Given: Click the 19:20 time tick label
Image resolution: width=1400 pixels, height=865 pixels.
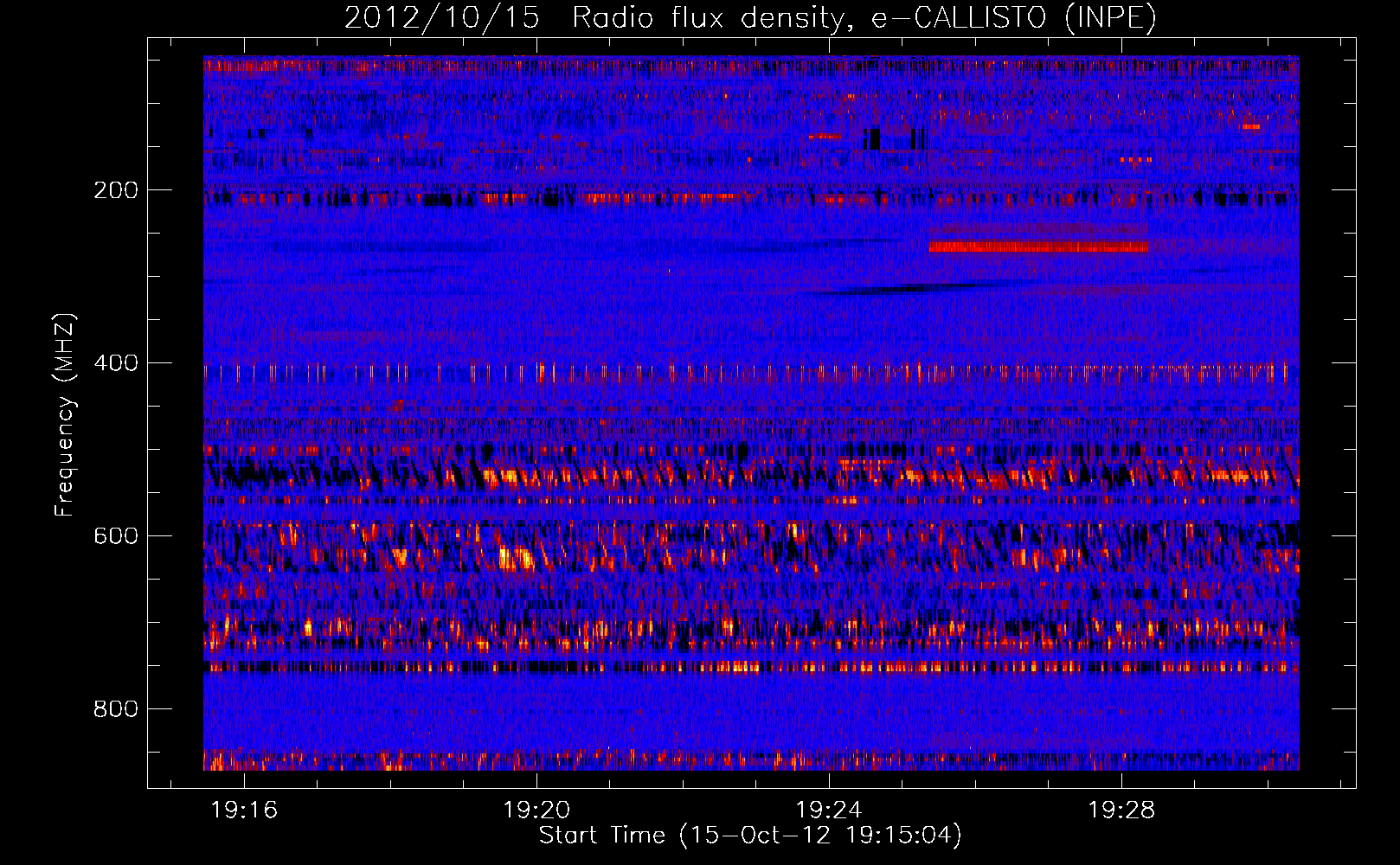Looking at the screenshot, I should [536, 811].
